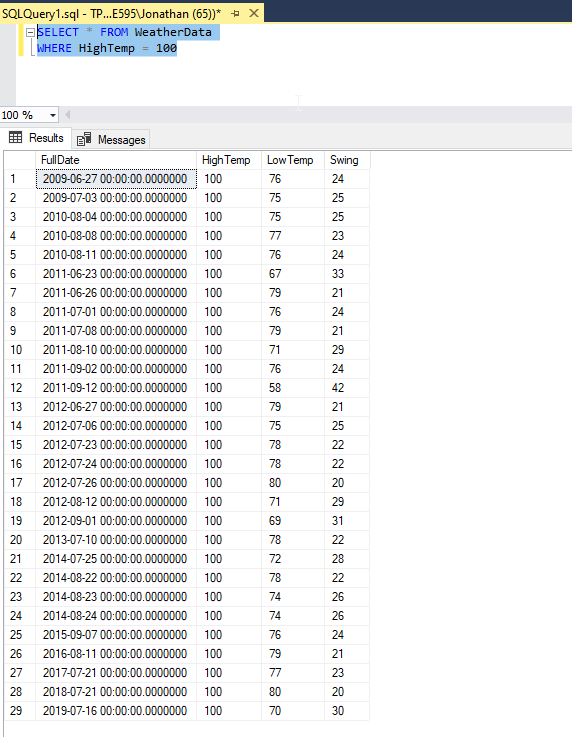Click the grid's top-left select-all corner cell
572x737 pixels.
20,160
